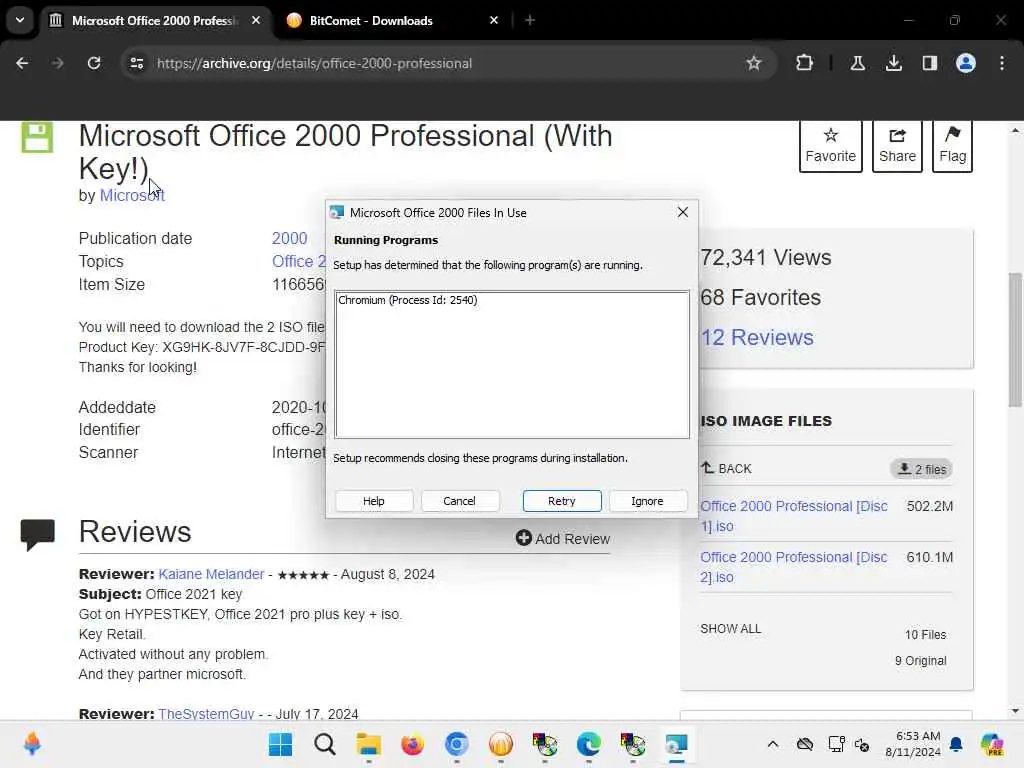
Task: Open the Microsoft author link
Action: [132, 195]
